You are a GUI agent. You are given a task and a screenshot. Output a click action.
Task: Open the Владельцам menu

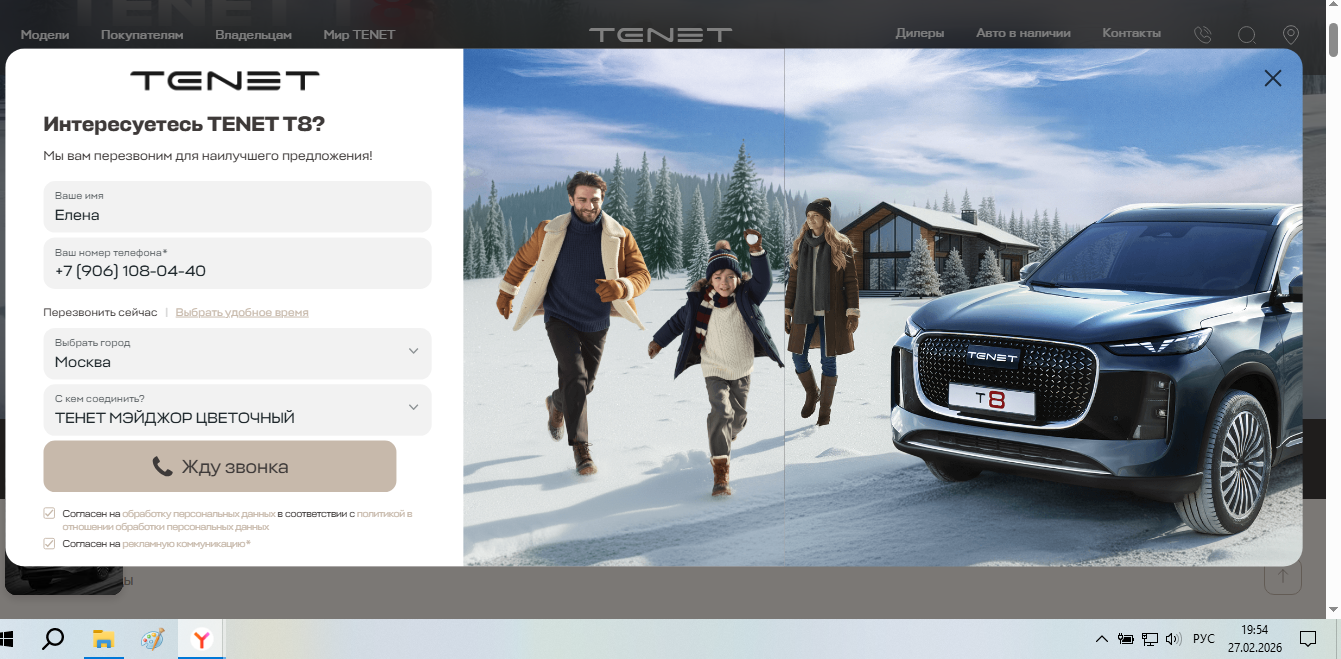[x=253, y=35]
